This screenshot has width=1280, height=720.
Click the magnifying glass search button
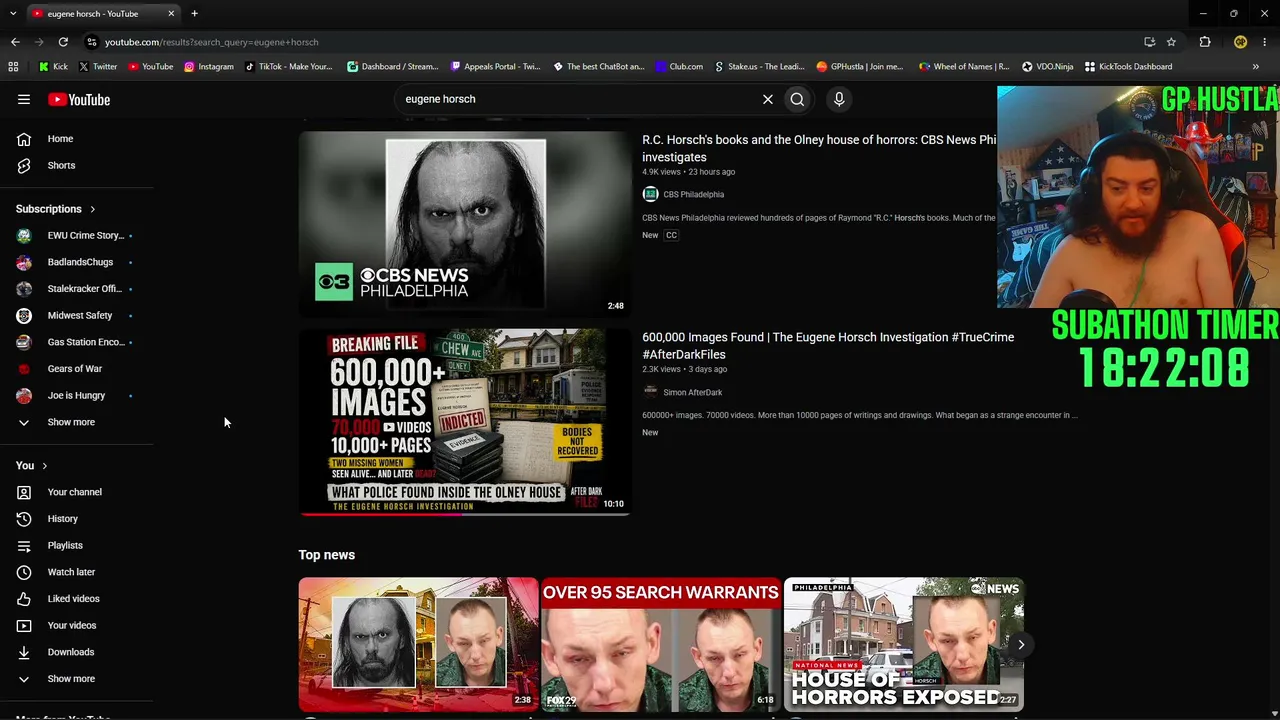797,99
